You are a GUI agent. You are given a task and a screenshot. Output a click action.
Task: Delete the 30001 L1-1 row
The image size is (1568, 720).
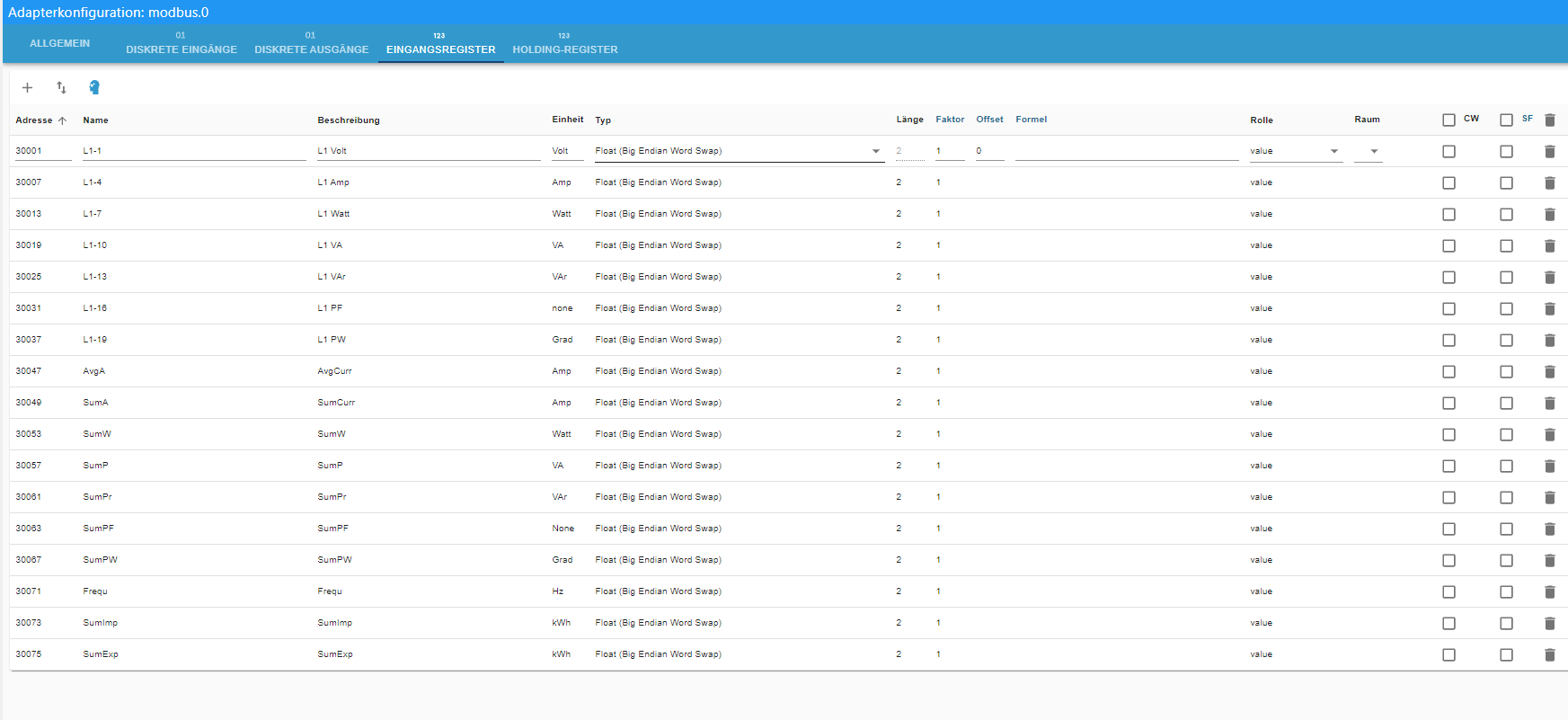tap(1550, 151)
